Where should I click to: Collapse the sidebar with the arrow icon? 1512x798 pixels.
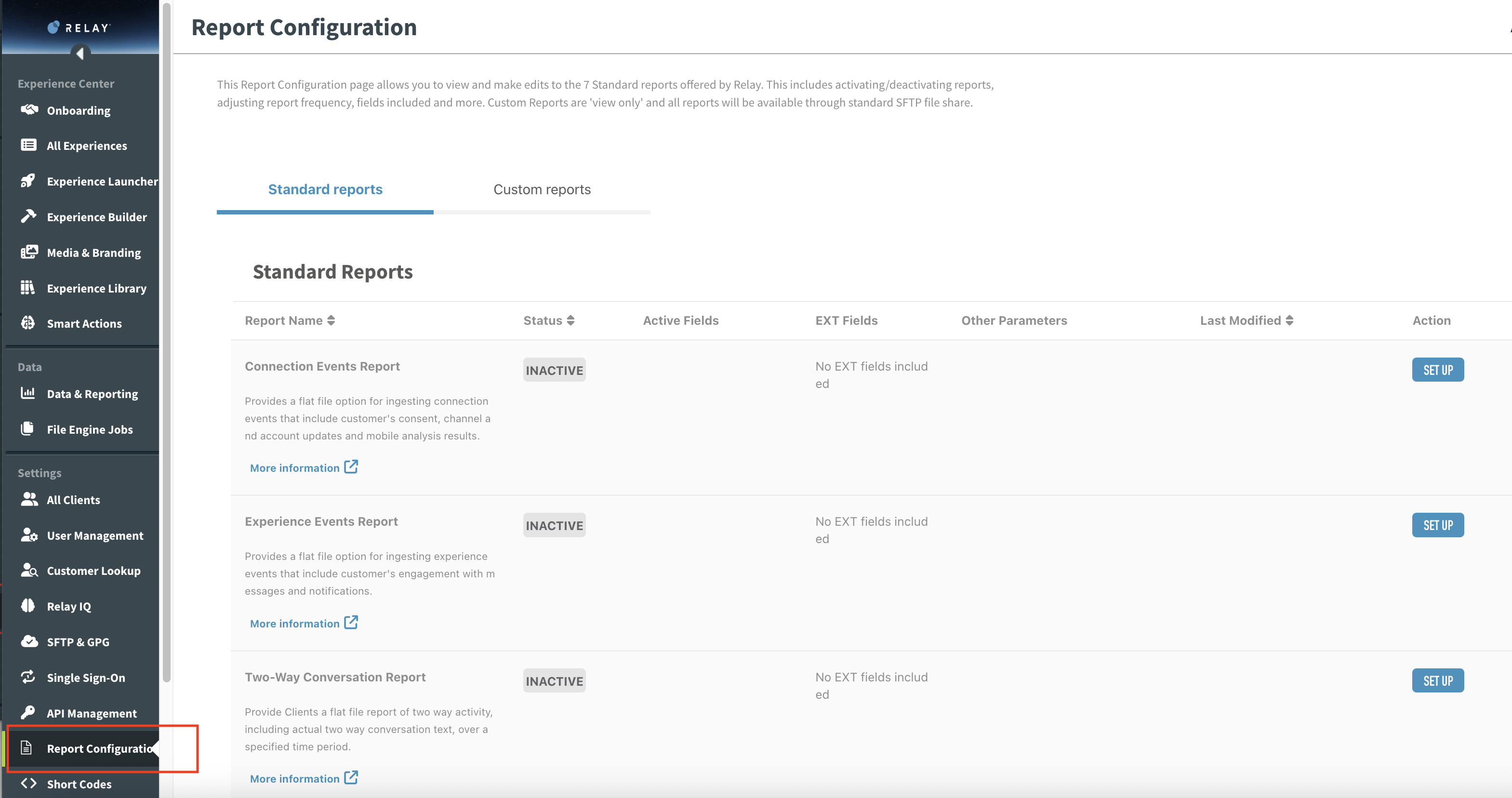coord(80,53)
